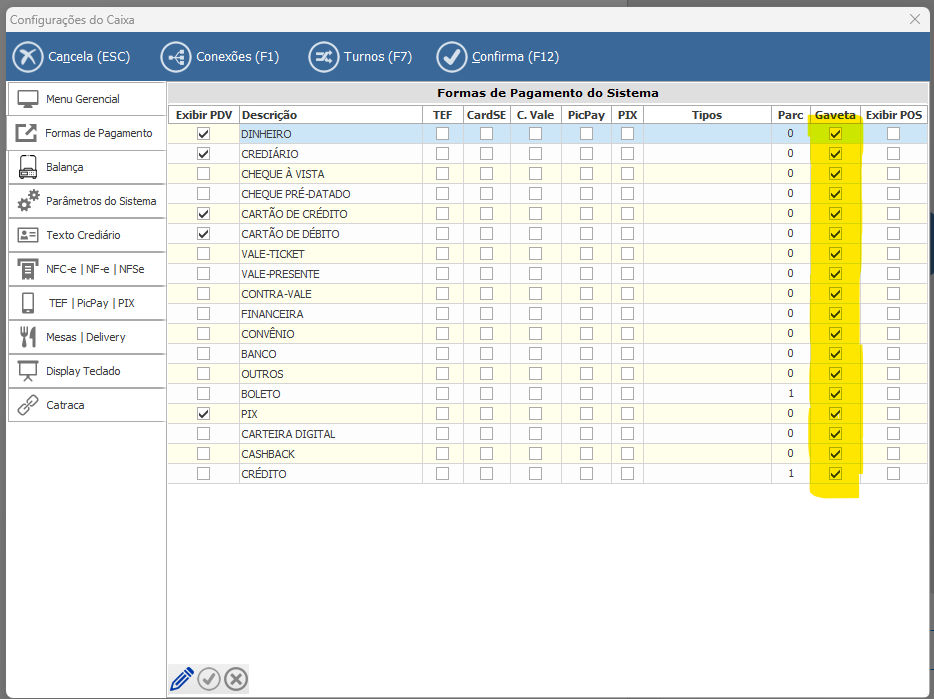Toggle the PIX column checkbox in PIX row

pyautogui.click(x=627, y=414)
